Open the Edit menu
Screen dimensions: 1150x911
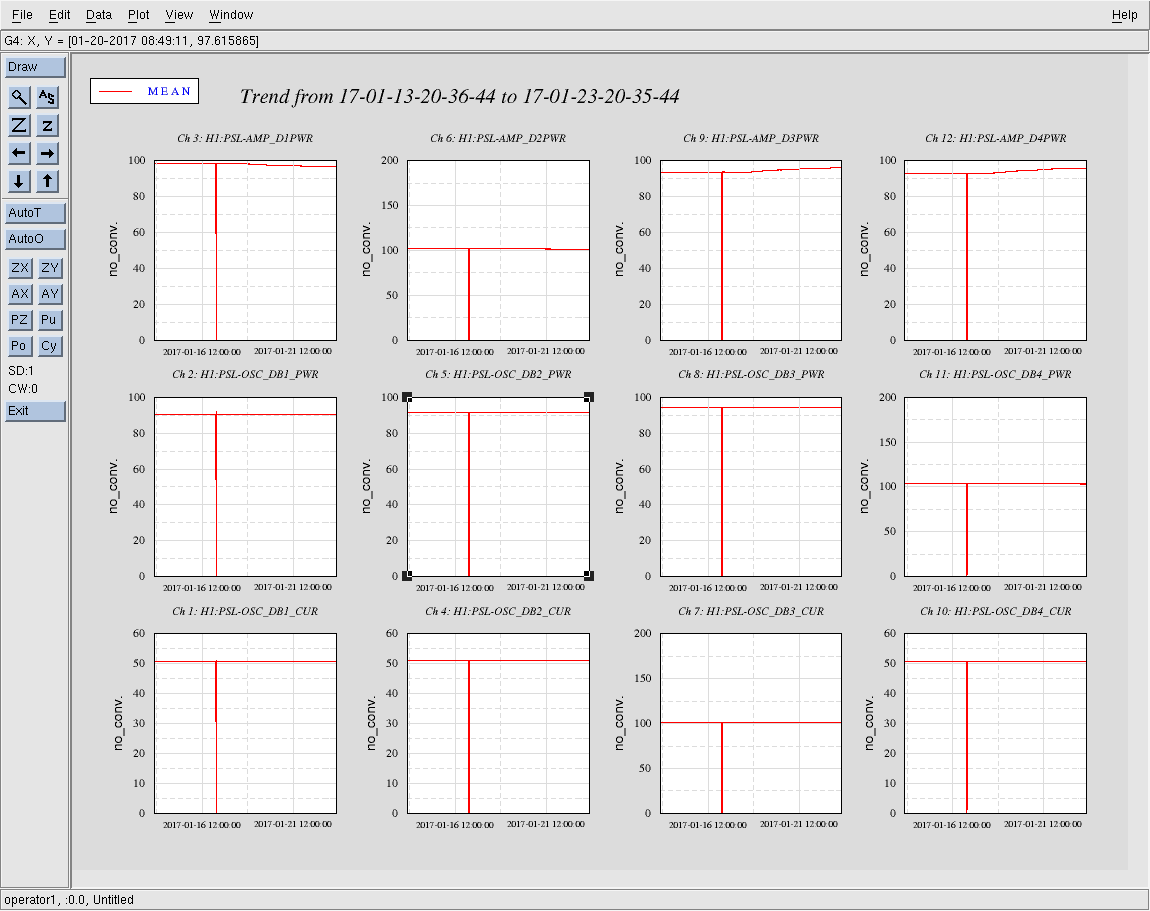click(59, 15)
